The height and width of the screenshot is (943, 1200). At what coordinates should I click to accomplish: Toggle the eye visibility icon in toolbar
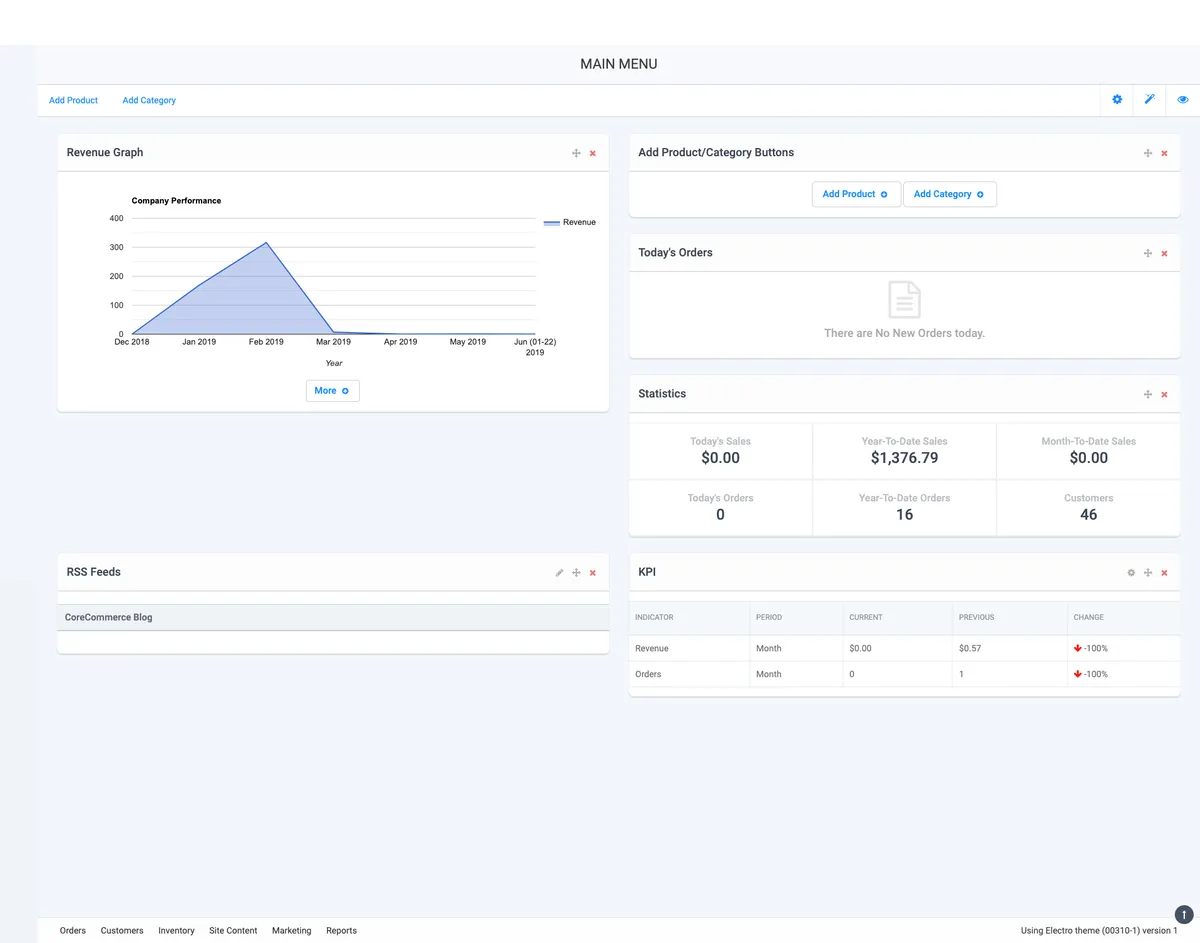click(x=1183, y=100)
